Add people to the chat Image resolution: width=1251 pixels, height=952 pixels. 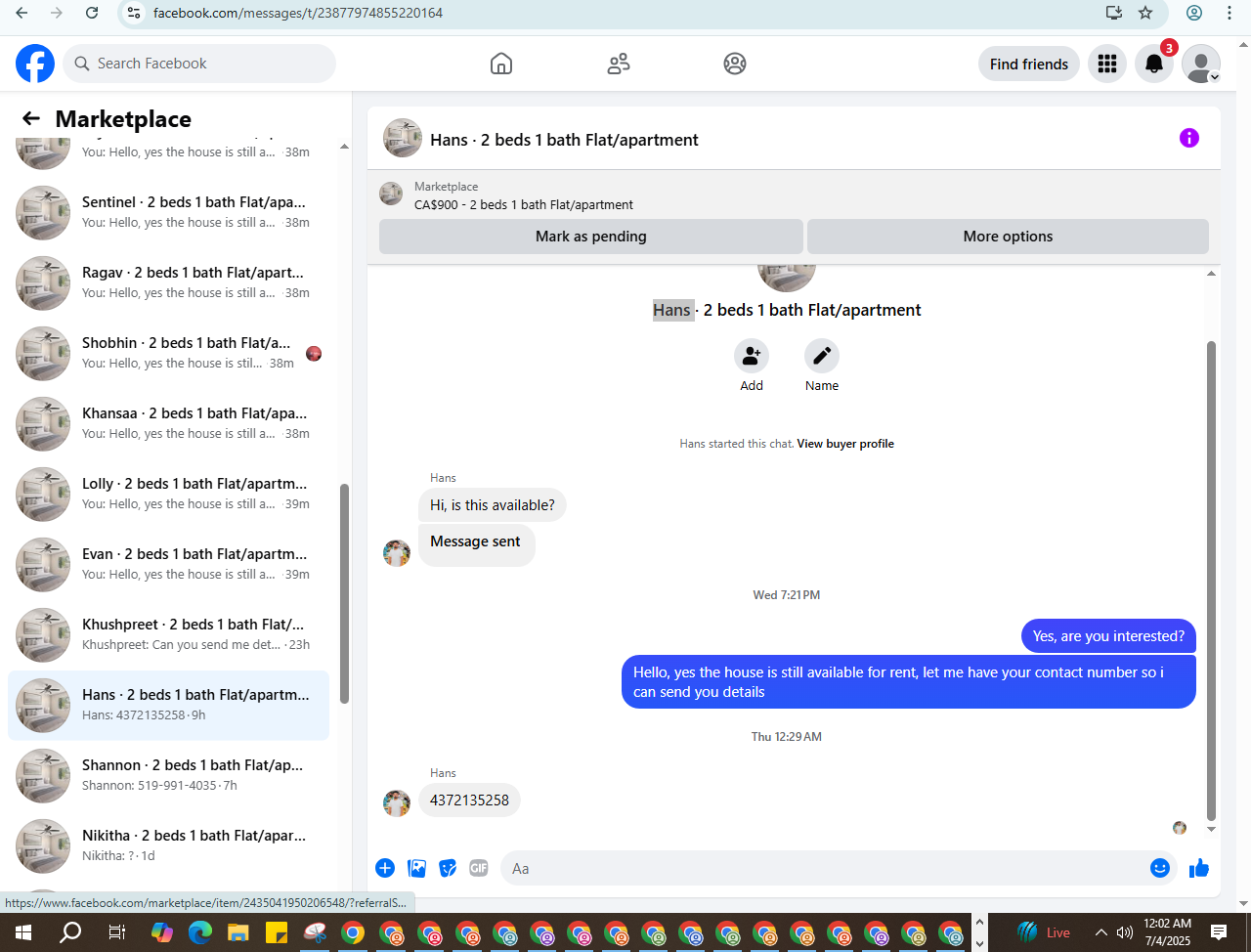click(x=752, y=356)
